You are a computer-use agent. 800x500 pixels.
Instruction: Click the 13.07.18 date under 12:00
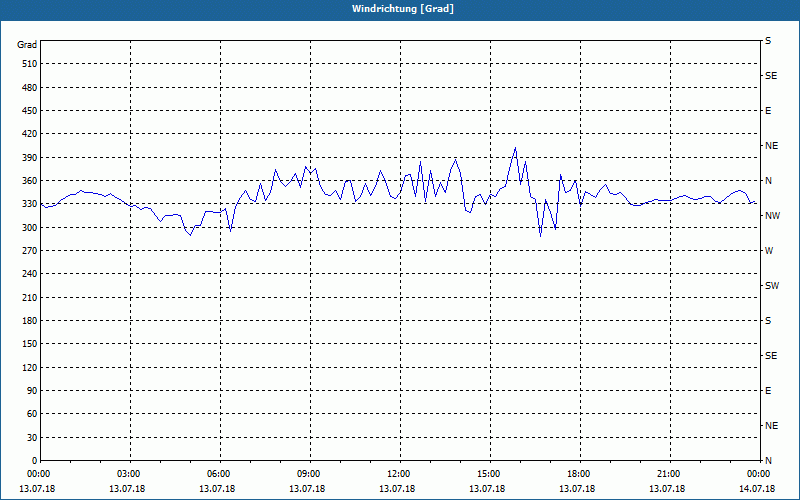coord(397,489)
